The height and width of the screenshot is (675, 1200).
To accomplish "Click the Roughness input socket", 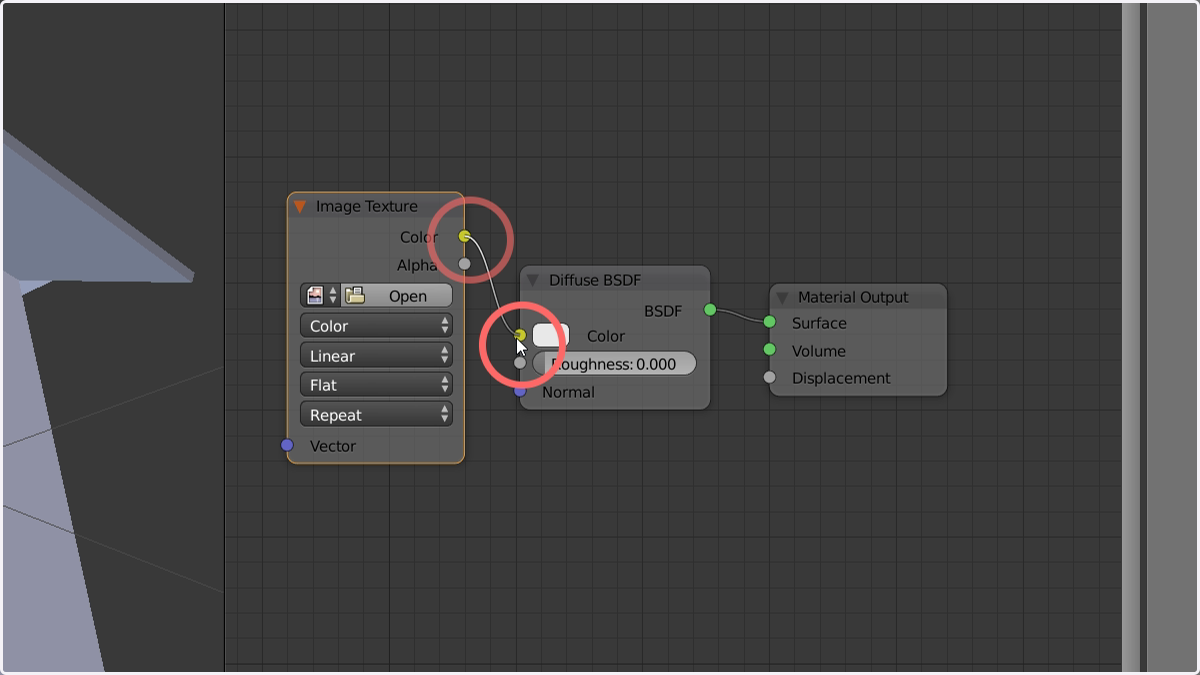I will pyautogui.click(x=520, y=363).
